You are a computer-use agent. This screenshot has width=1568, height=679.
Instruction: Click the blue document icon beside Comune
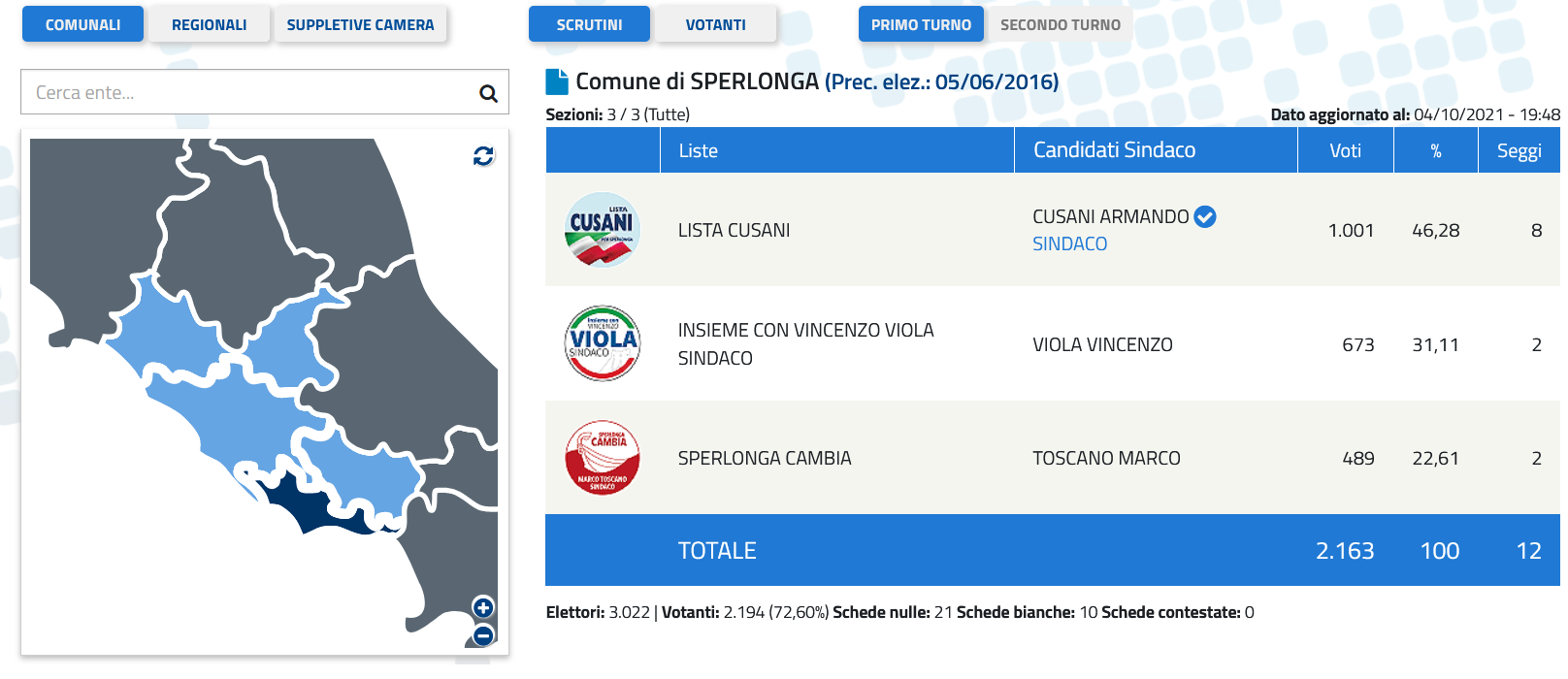pos(557,81)
